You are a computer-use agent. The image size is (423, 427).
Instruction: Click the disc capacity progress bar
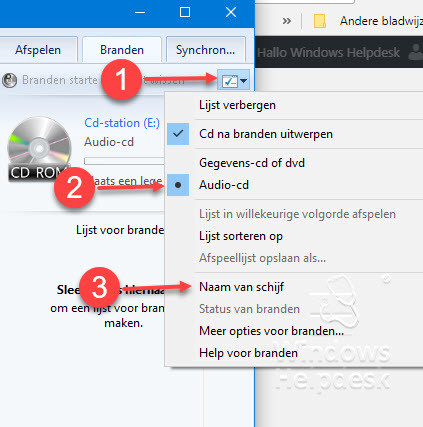(x=124, y=161)
